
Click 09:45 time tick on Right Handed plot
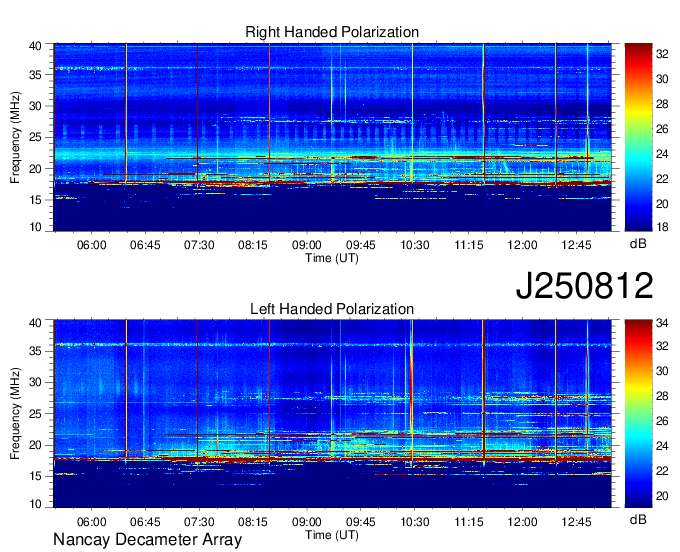pyautogui.click(x=360, y=245)
